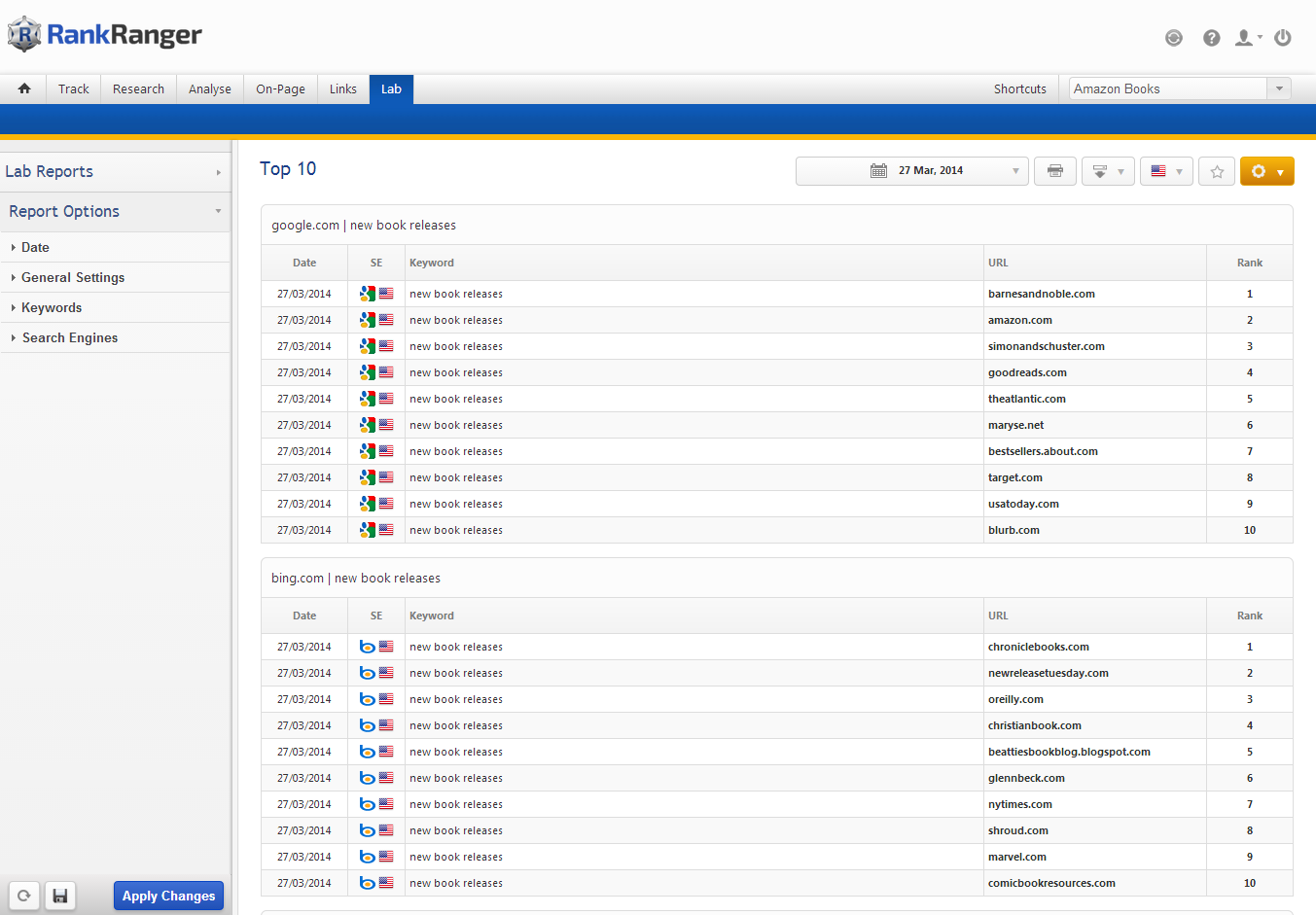Save report settings with floppy disk icon

pos(59,896)
